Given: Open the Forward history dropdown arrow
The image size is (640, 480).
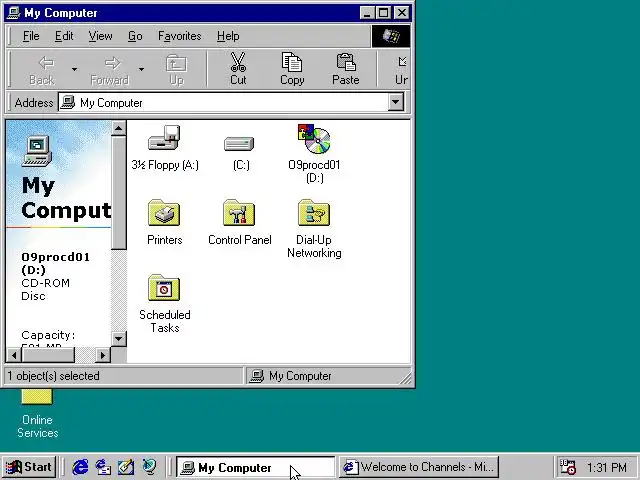Looking at the screenshot, I should 141,69.
